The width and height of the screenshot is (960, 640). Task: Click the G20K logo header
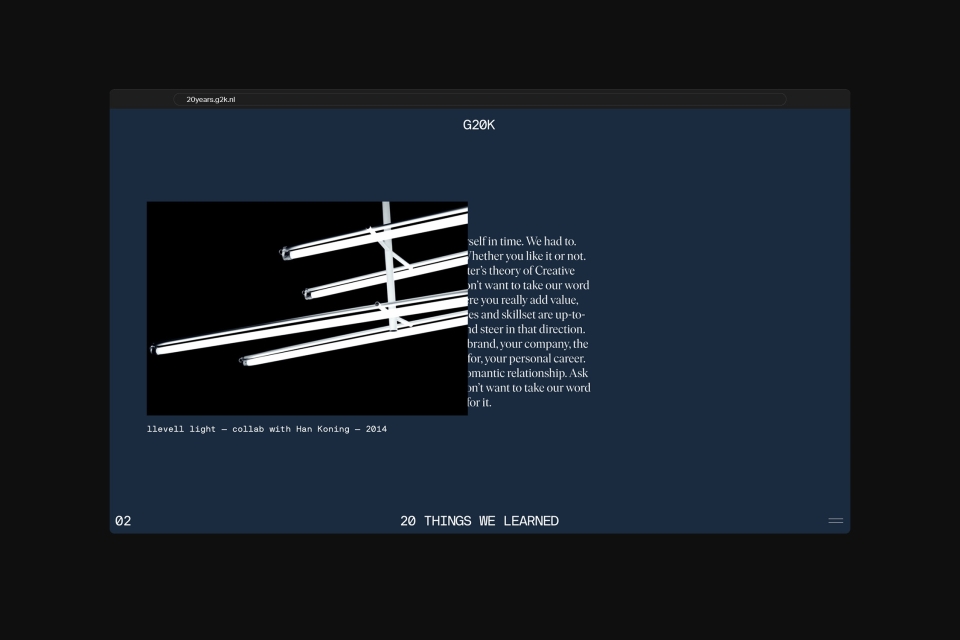479,125
